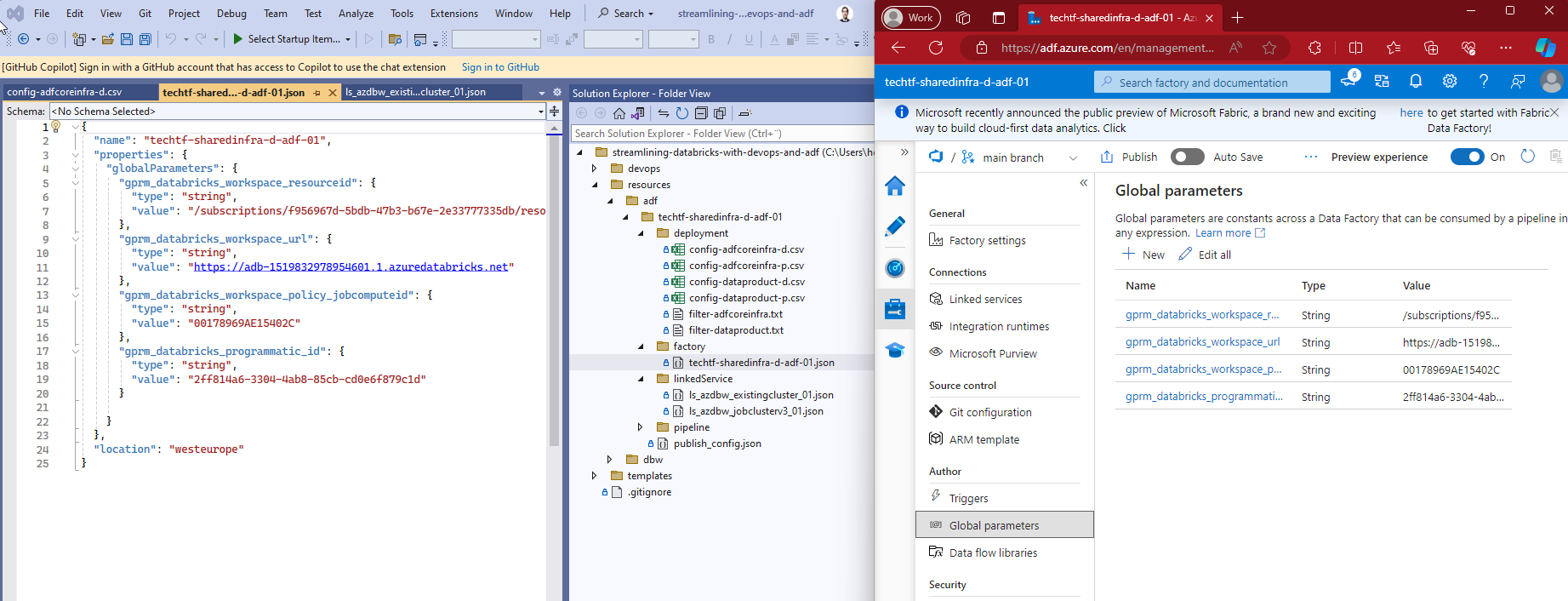Expand pipeline folder in tree
The width and height of the screenshot is (1568, 601).
[641, 427]
